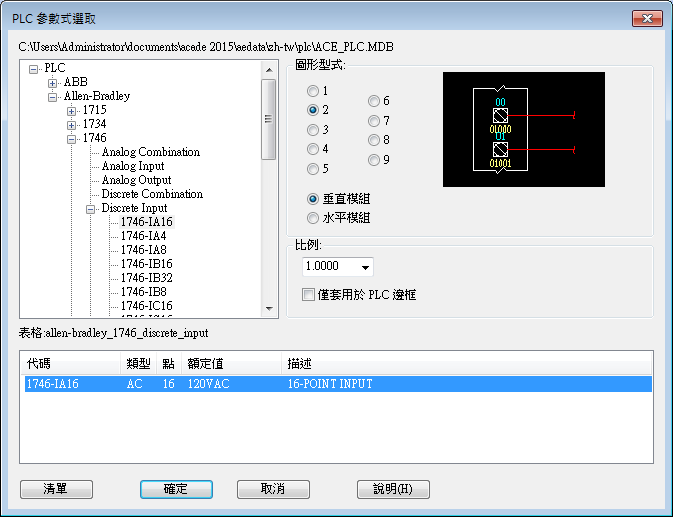The height and width of the screenshot is (517, 673).
Task: Select module 1746-IB8 in the tree
Action: (x=143, y=292)
